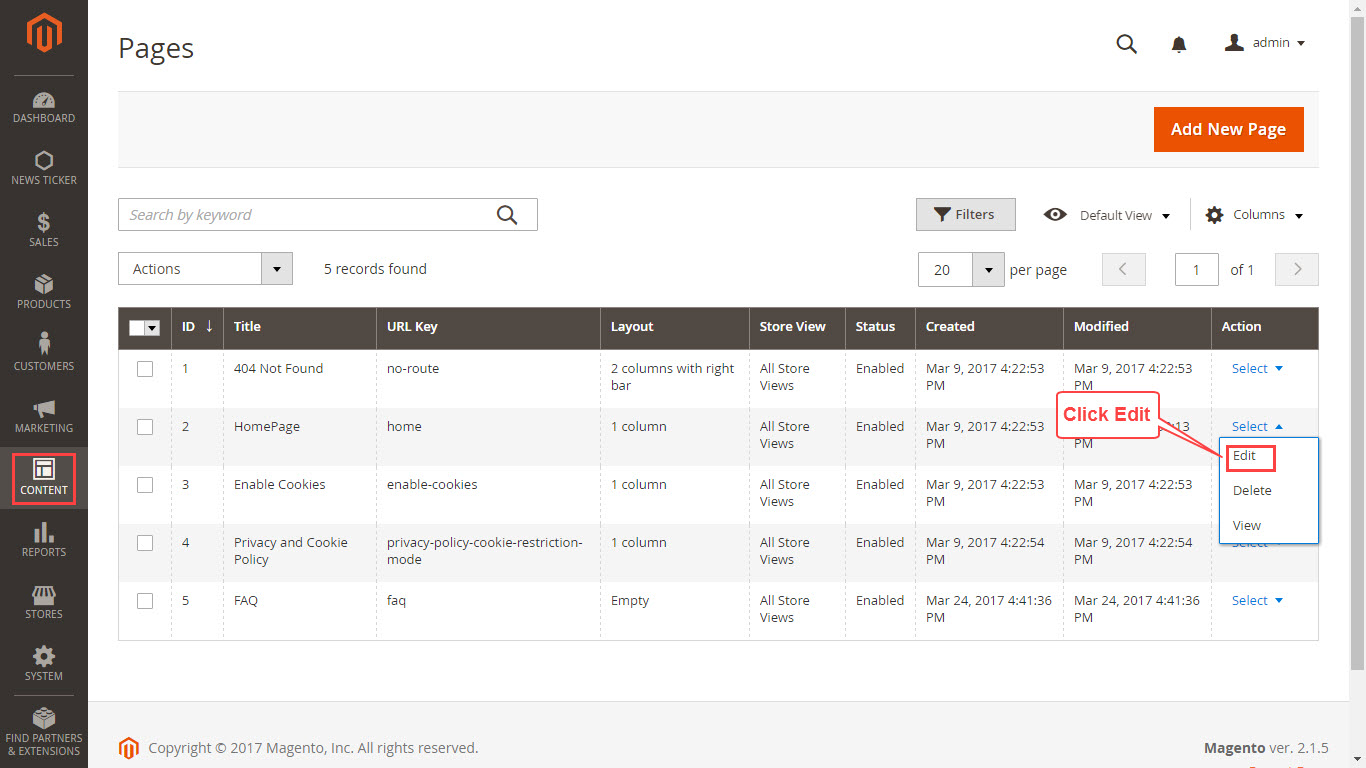The image size is (1366, 768).
Task: Click the Magento logo in the sidebar
Action: (x=44, y=34)
